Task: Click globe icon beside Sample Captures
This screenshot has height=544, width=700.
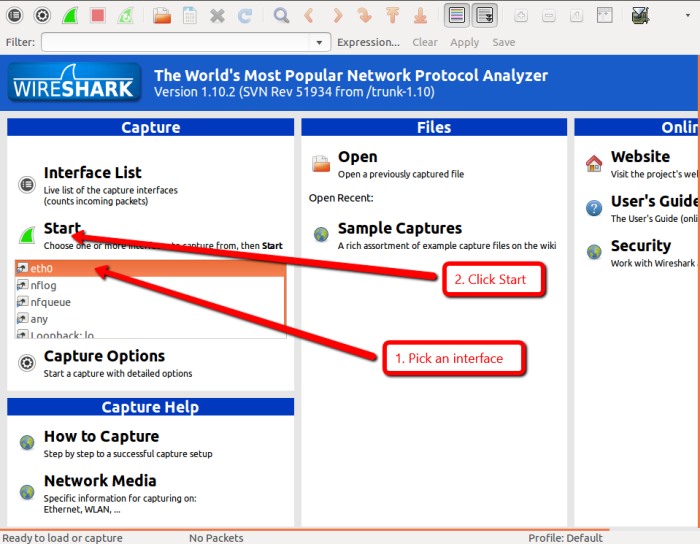Action: 321,234
